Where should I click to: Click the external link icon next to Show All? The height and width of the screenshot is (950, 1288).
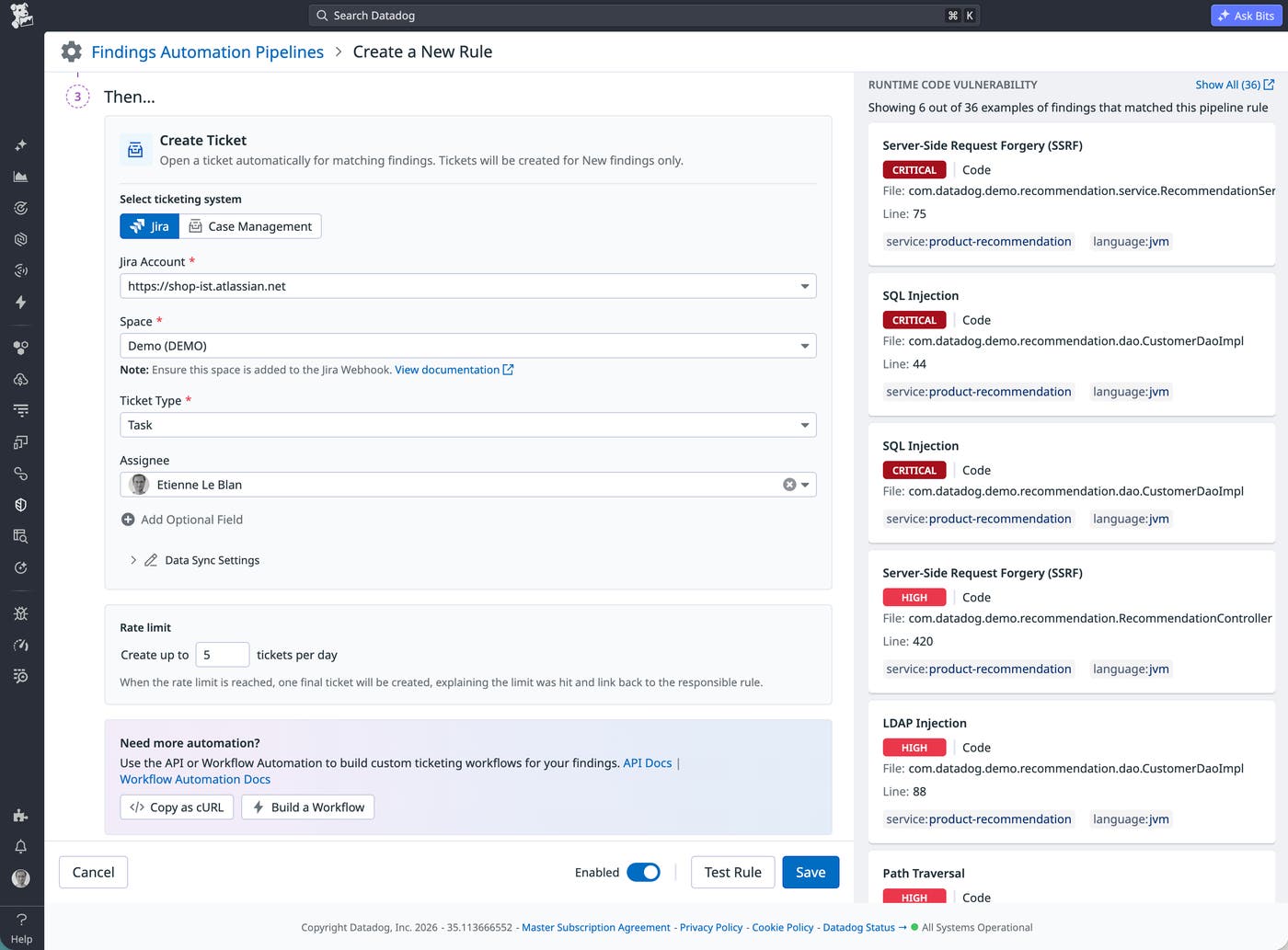[x=1270, y=85]
